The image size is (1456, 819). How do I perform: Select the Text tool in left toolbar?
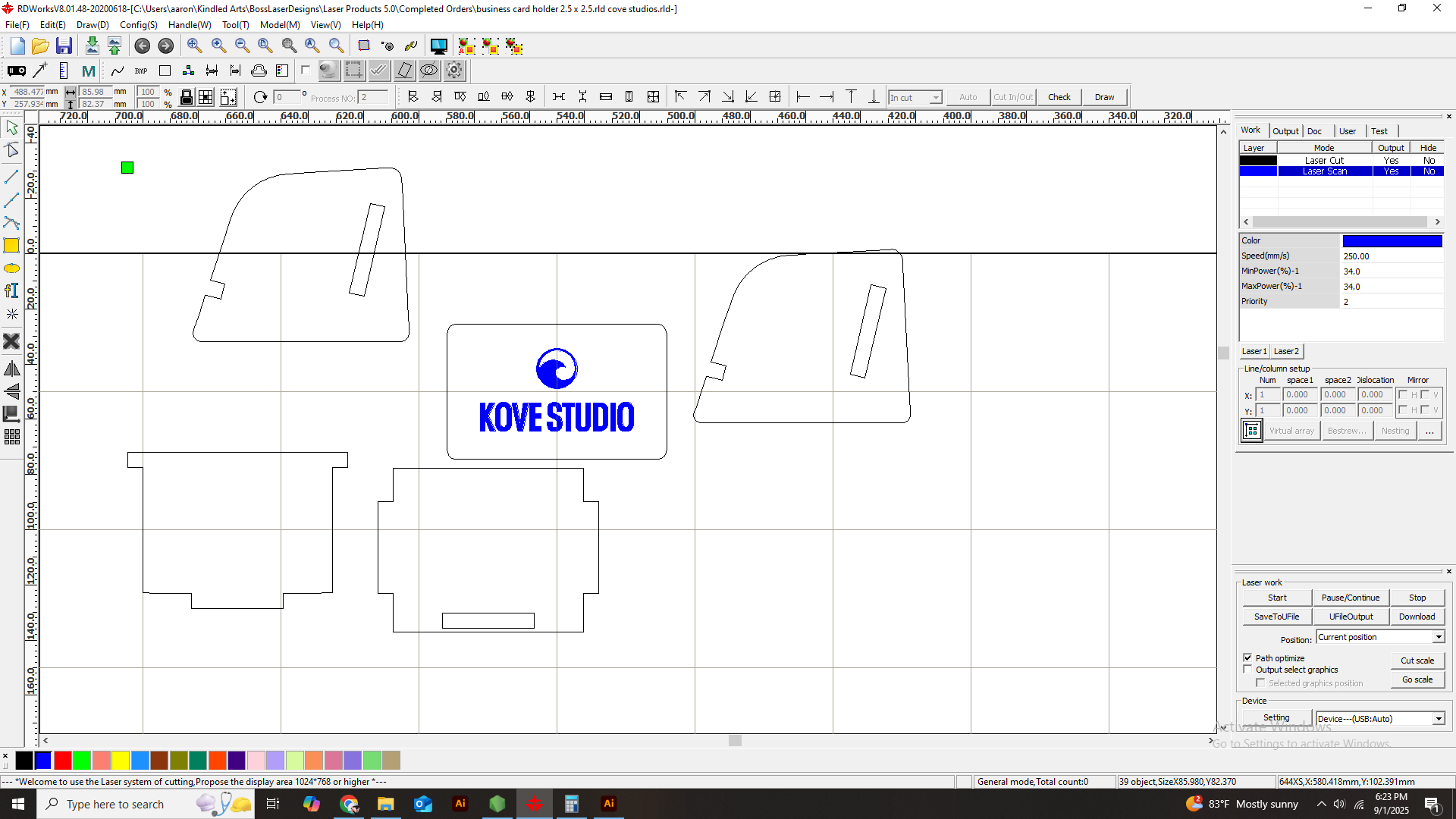(11, 290)
